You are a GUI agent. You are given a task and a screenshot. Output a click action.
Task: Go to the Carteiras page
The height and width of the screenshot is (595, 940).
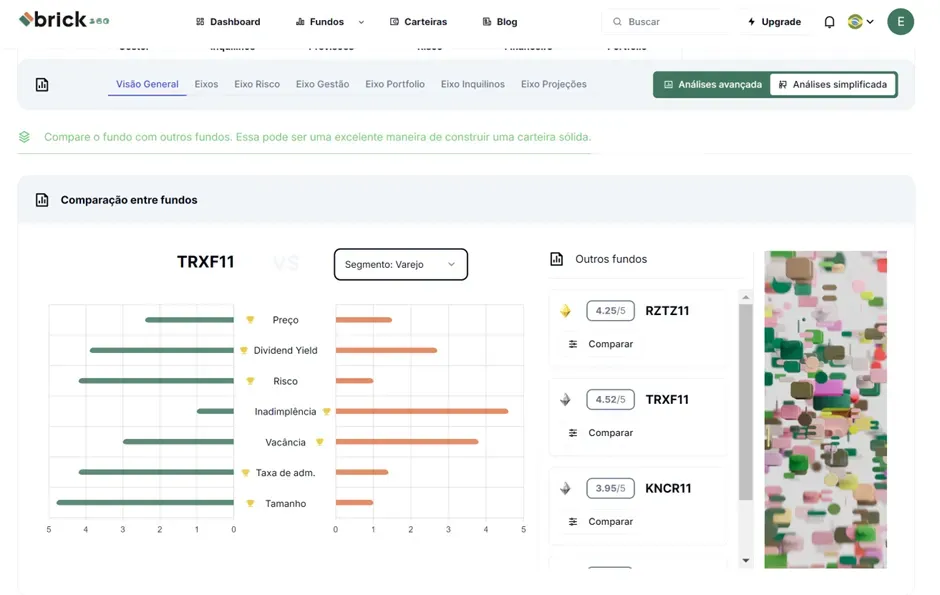(418, 22)
